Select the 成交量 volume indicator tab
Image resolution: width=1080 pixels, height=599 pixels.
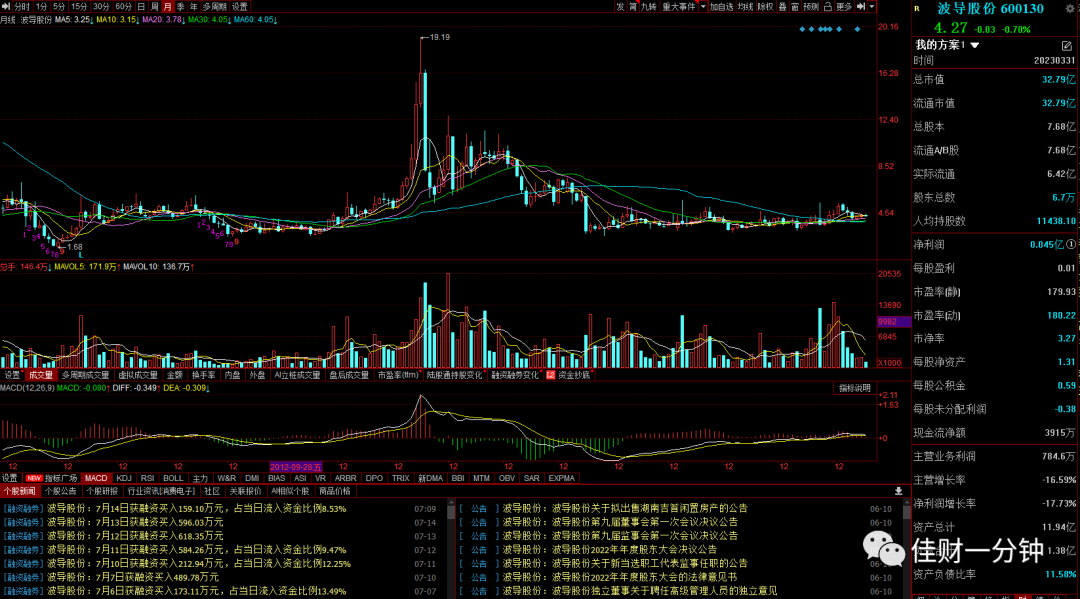click(x=41, y=375)
